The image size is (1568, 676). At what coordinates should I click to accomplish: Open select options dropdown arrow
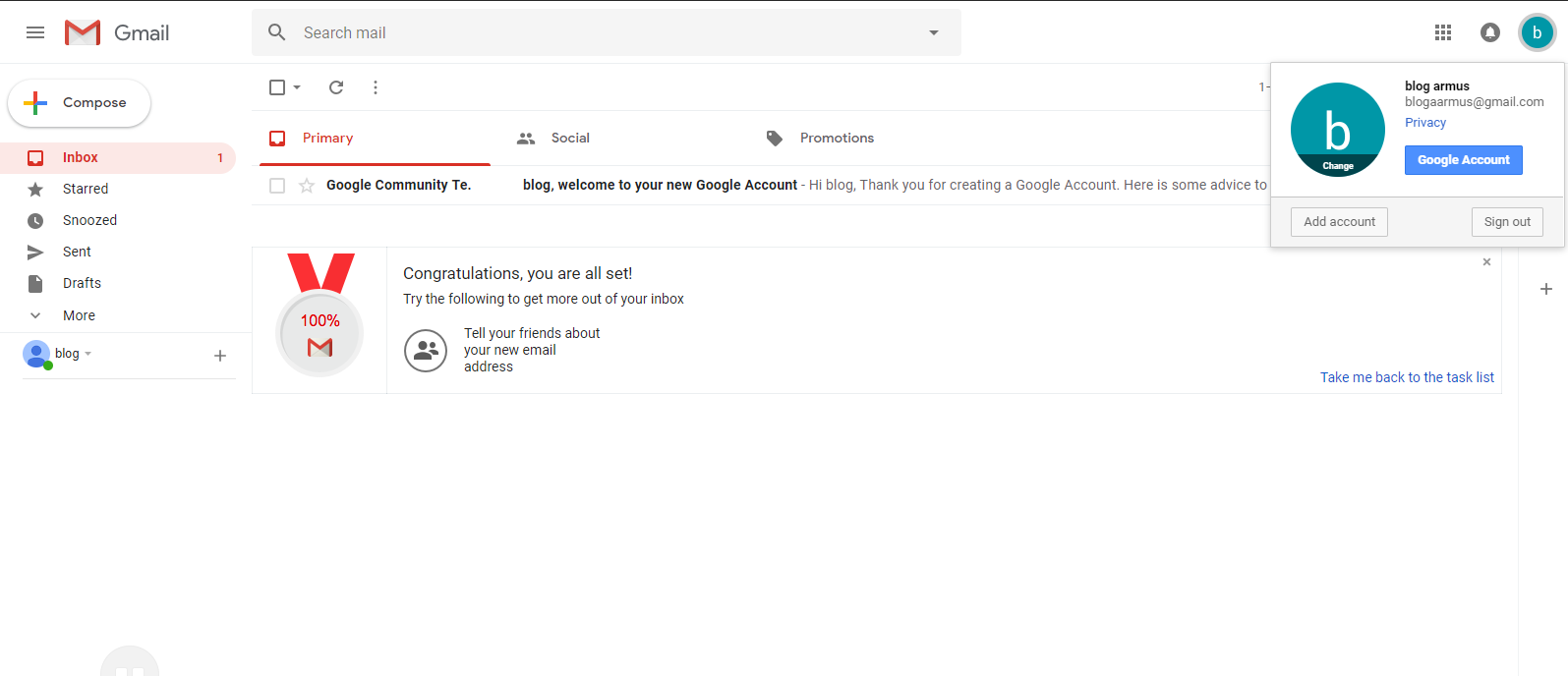(x=297, y=87)
